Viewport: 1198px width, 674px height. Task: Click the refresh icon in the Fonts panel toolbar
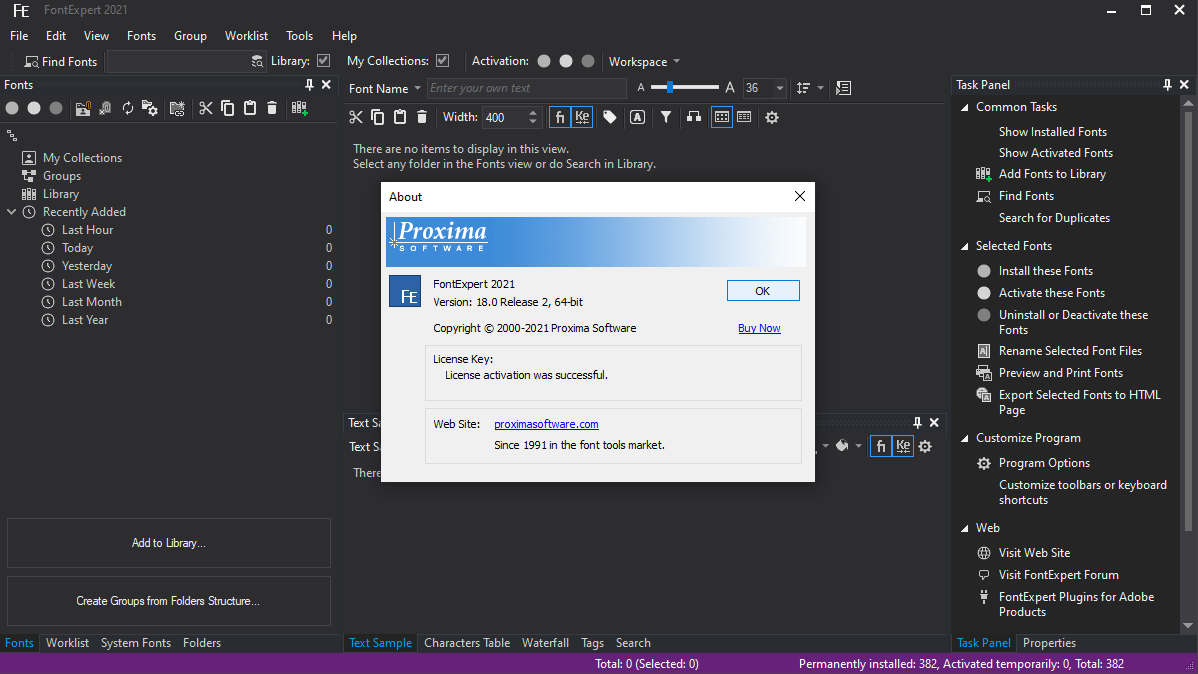(128, 109)
